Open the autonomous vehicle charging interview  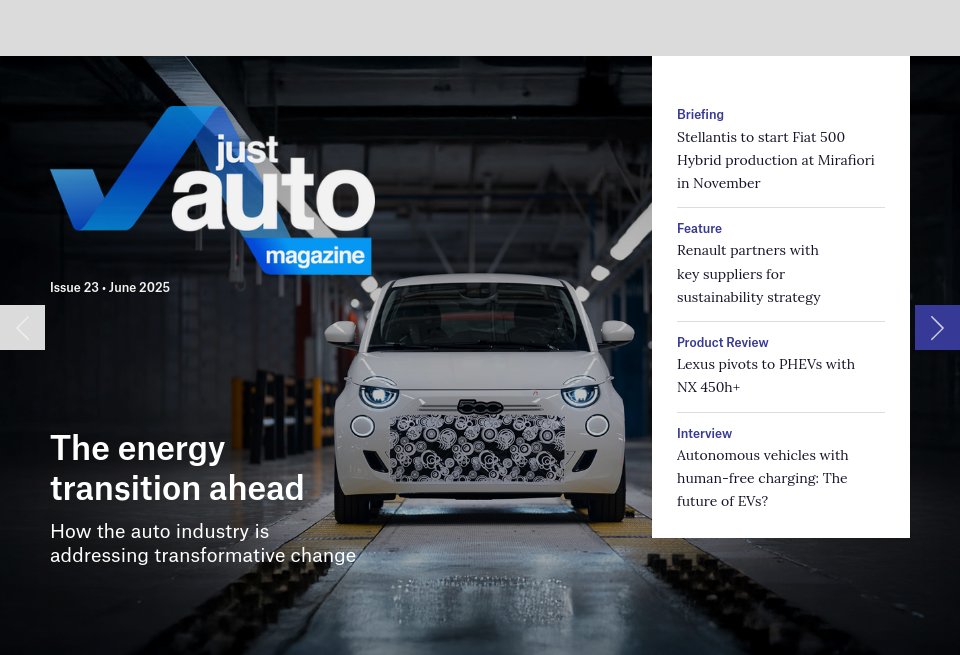click(762, 478)
